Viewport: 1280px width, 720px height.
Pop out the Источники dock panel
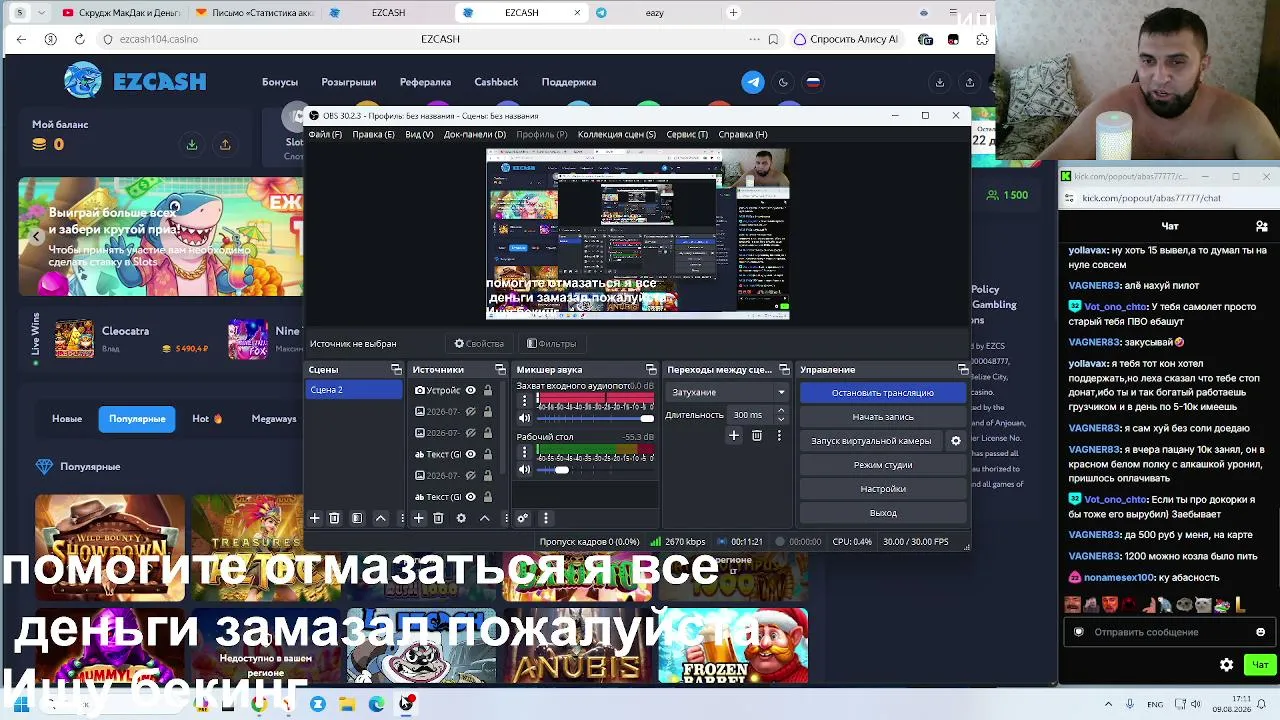pyautogui.click(x=500, y=370)
